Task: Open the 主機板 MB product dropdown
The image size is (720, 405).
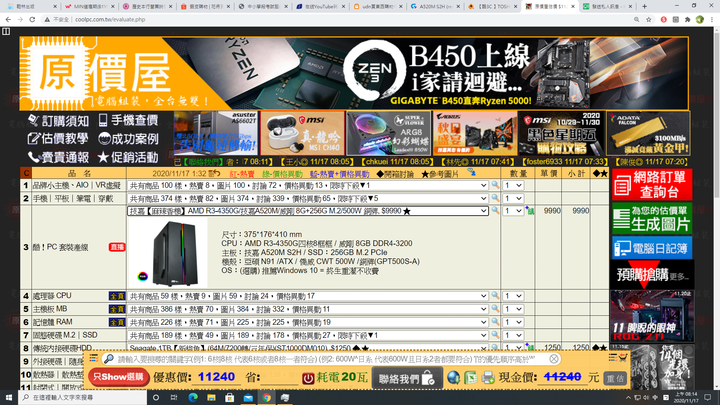Action: click(307, 309)
